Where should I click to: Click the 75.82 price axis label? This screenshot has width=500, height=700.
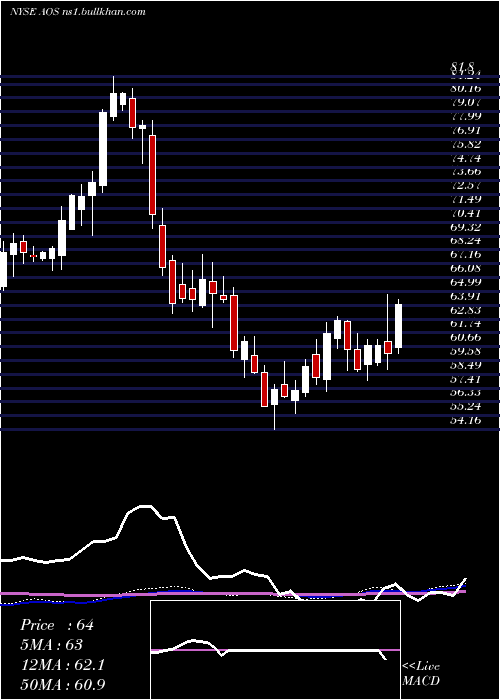pyautogui.click(x=466, y=144)
